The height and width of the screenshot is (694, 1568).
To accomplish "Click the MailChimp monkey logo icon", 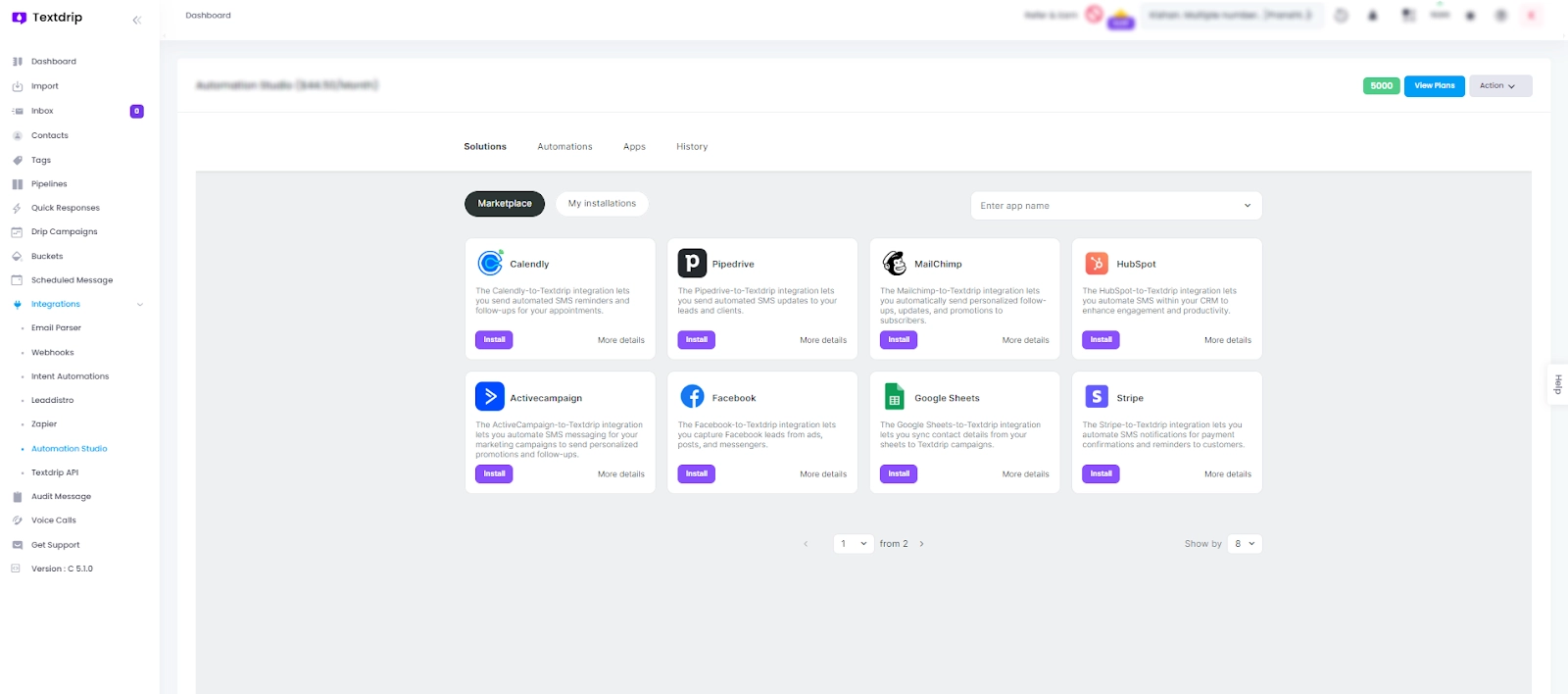I will pyautogui.click(x=895, y=263).
